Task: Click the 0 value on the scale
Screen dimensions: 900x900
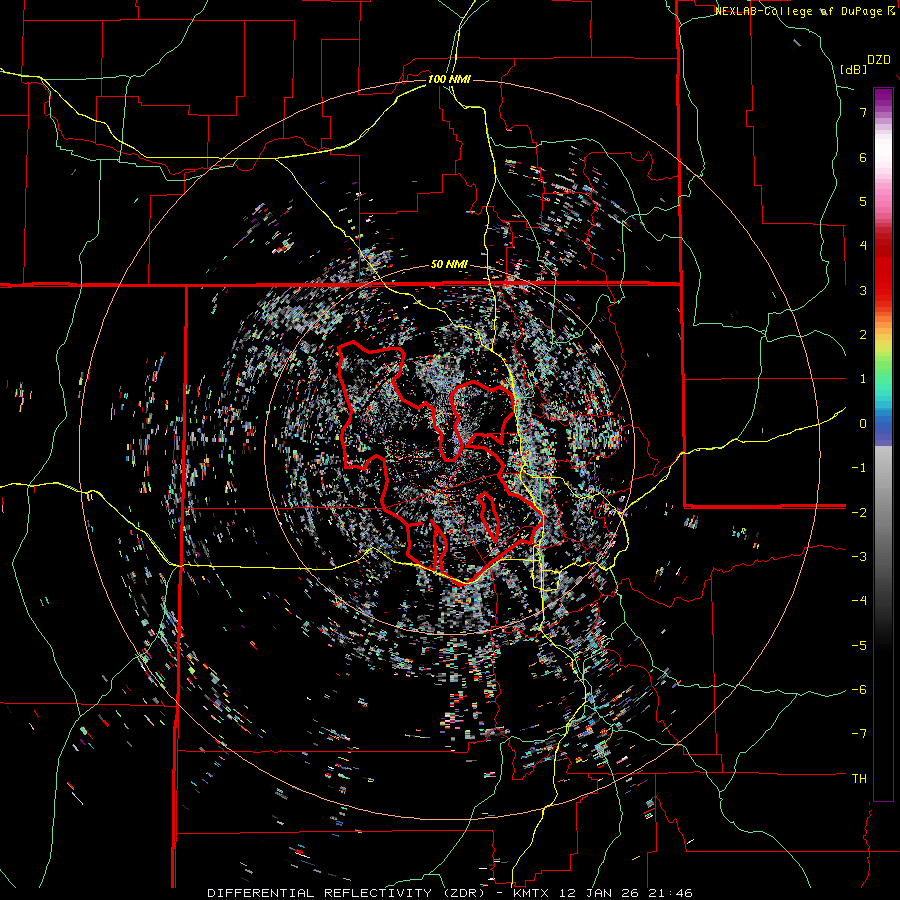Action: (863, 424)
